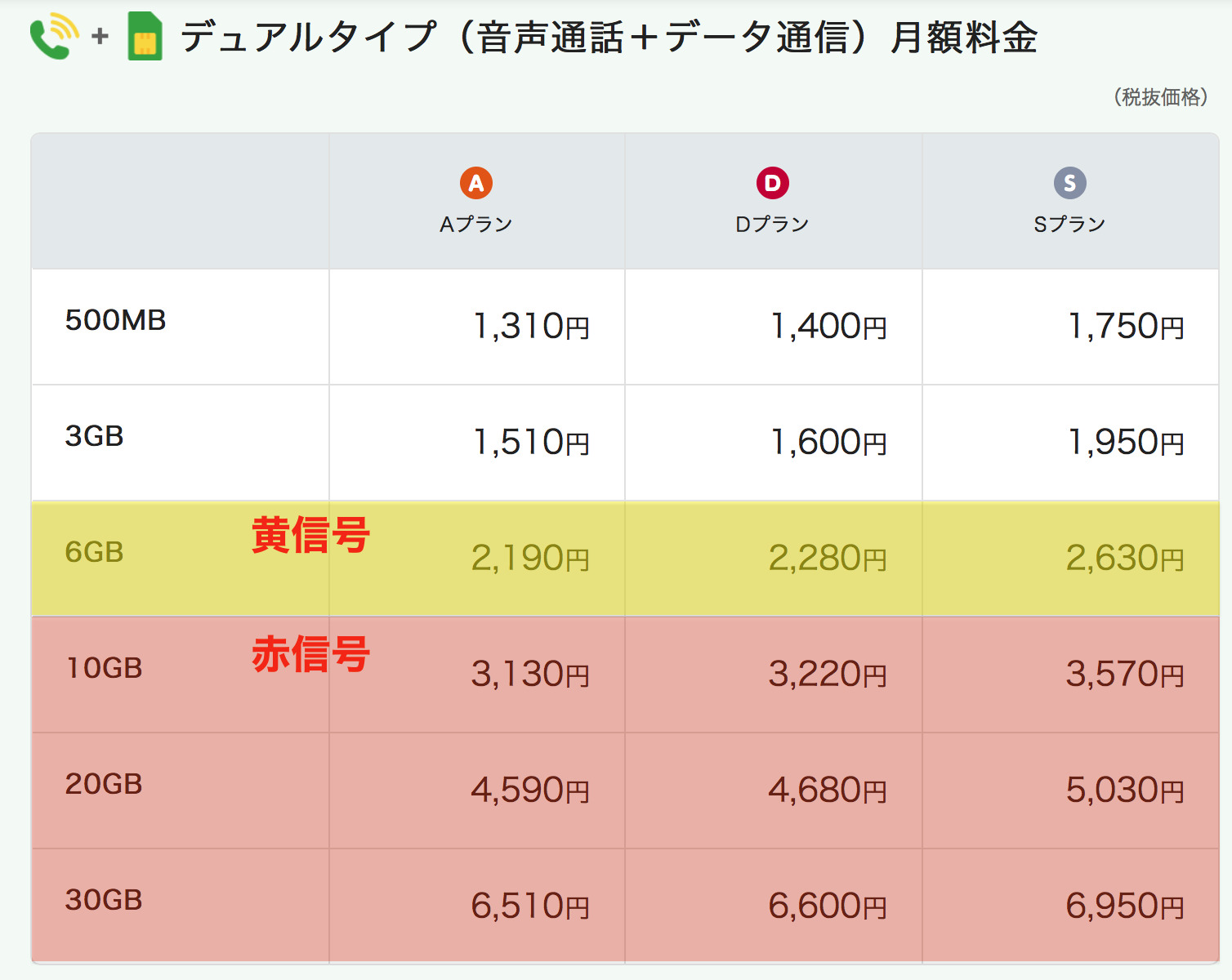Viewport: 1232px width, 980px height.
Task: Click the red 赤信号 annotation text
Action: 310,655
